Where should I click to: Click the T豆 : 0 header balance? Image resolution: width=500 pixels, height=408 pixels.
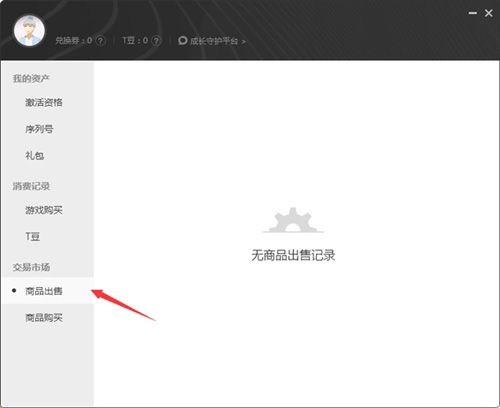(x=135, y=41)
